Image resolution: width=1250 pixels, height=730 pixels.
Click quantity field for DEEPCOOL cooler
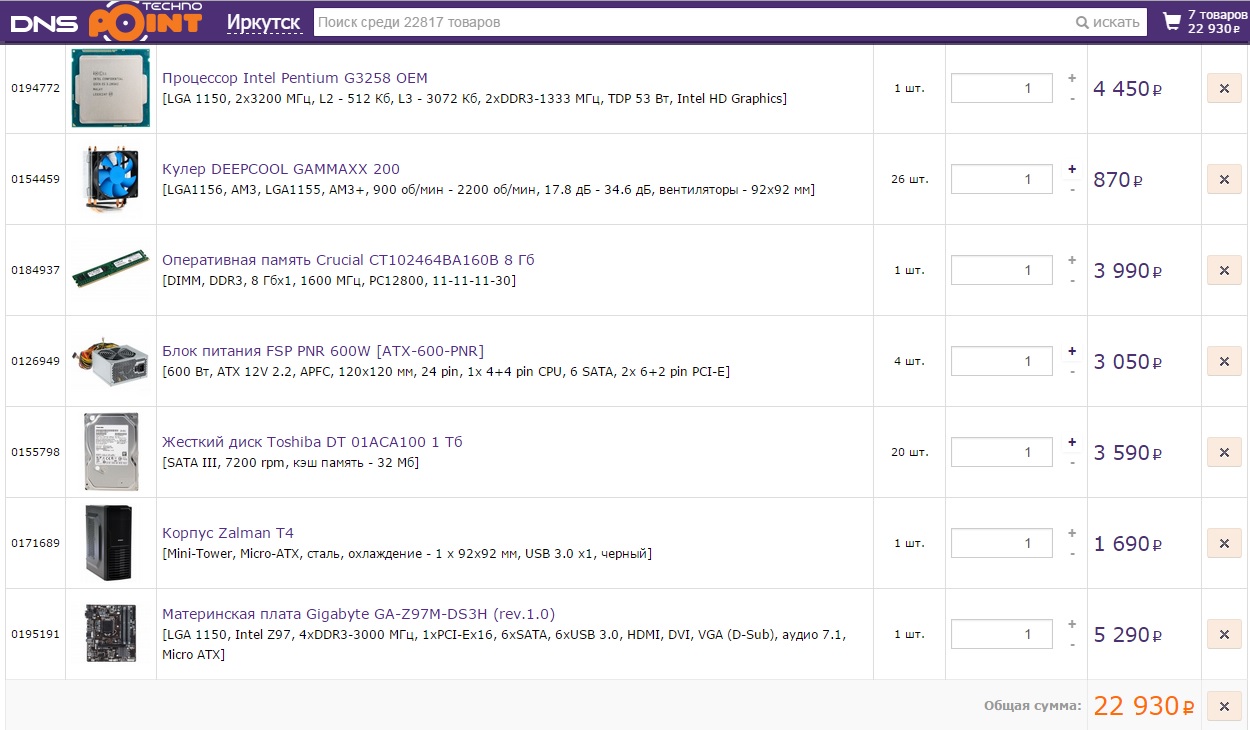1002,179
